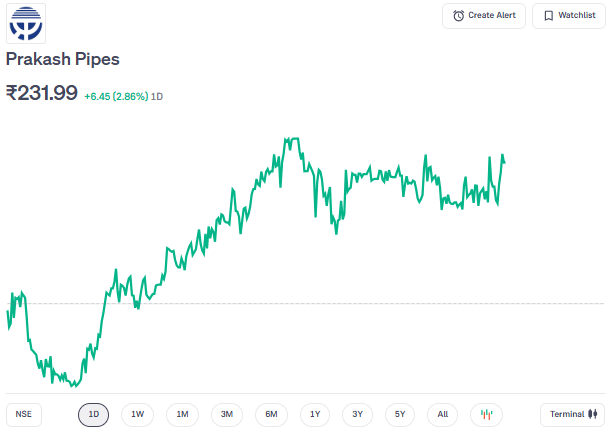Open the candlestick chart view
The width and height of the screenshot is (606, 431).
(x=487, y=414)
